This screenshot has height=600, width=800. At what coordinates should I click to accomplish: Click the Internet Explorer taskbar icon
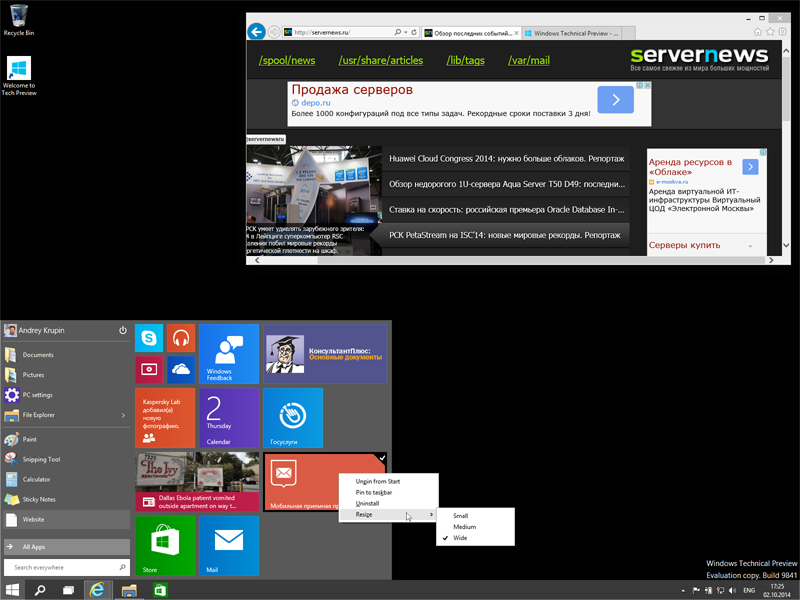point(99,590)
